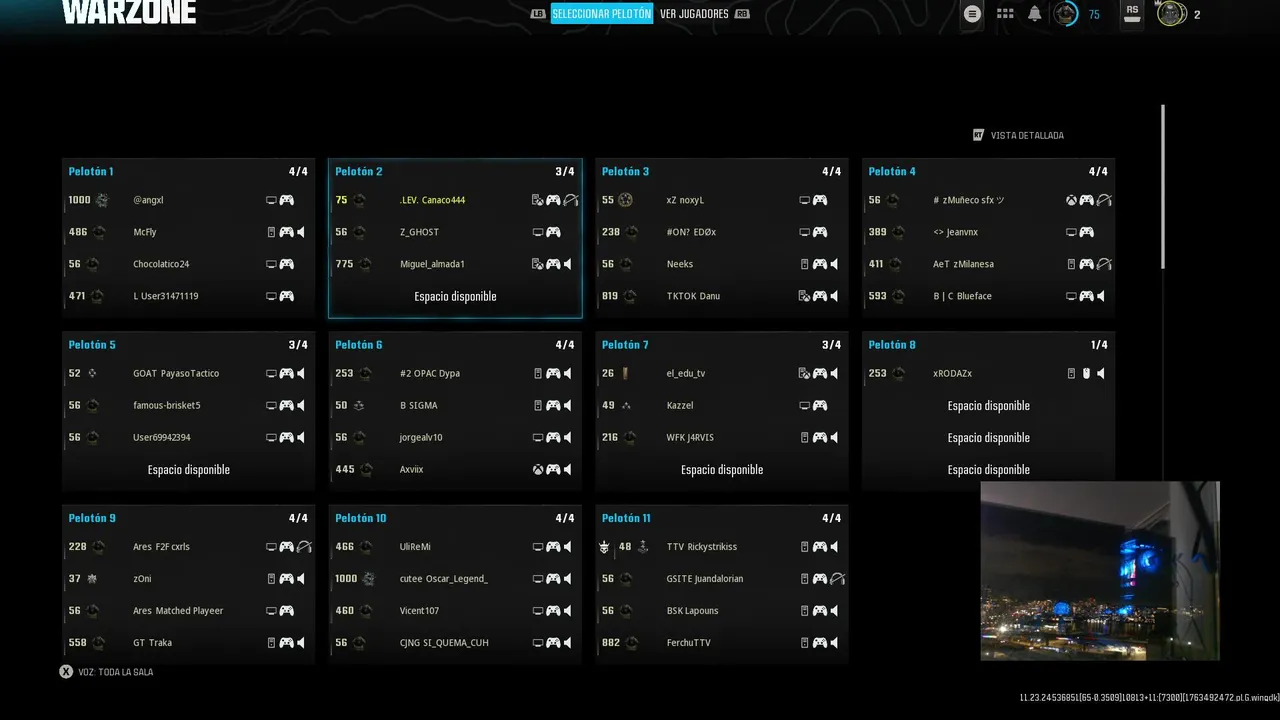This screenshot has width=1280, height=720.
Task: Toggle the speaker icon for B | C Blueface
Action: tap(1101, 296)
